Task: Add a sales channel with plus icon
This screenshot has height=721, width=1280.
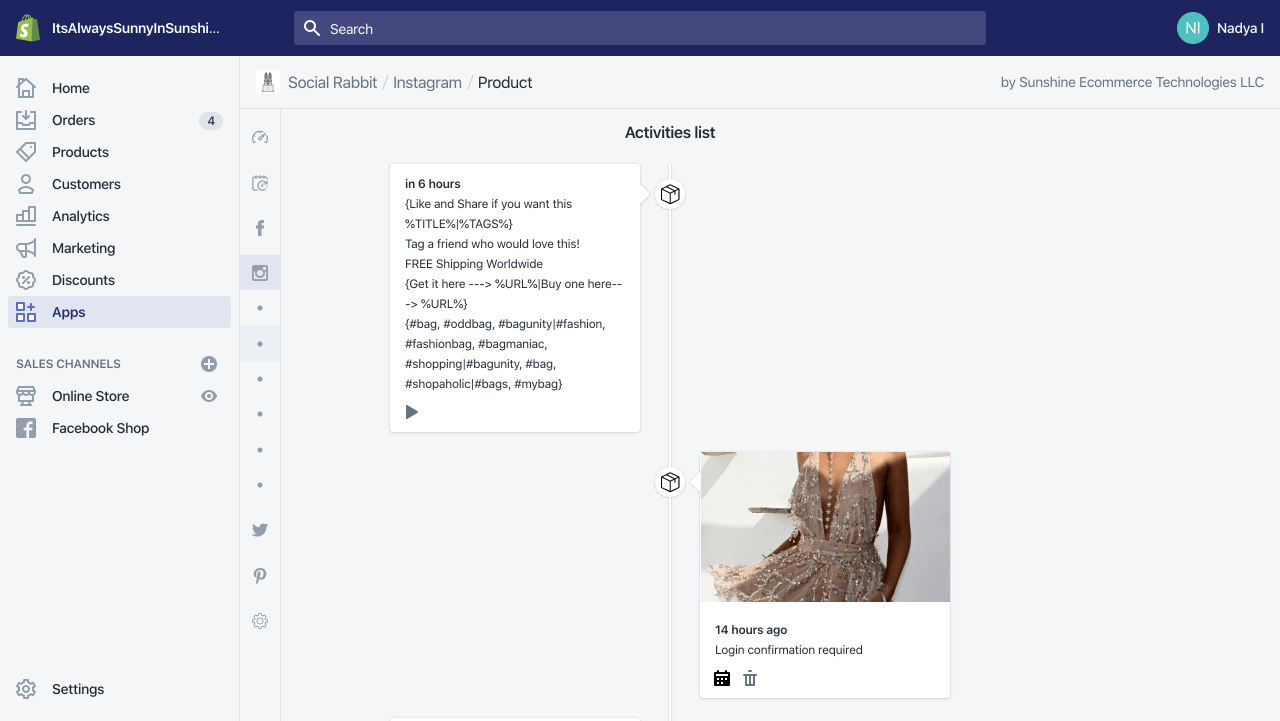Action: click(209, 364)
